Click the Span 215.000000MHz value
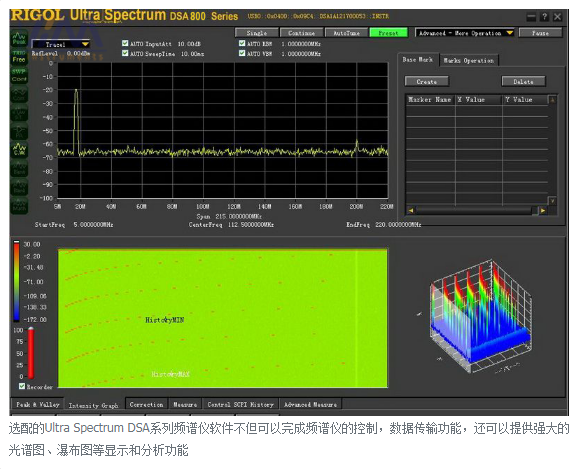This screenshot has width=578, height=469. pos(238,216)
